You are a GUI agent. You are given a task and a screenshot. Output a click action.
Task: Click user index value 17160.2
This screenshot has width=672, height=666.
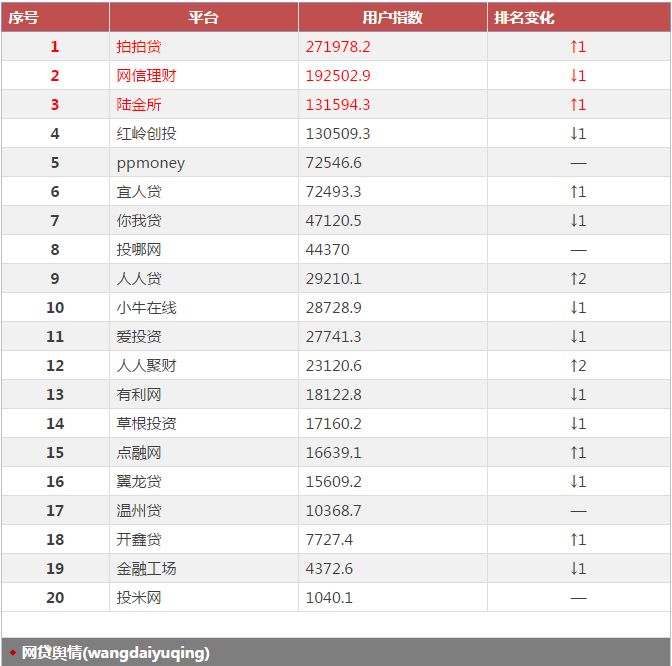[x=333, y=423]
